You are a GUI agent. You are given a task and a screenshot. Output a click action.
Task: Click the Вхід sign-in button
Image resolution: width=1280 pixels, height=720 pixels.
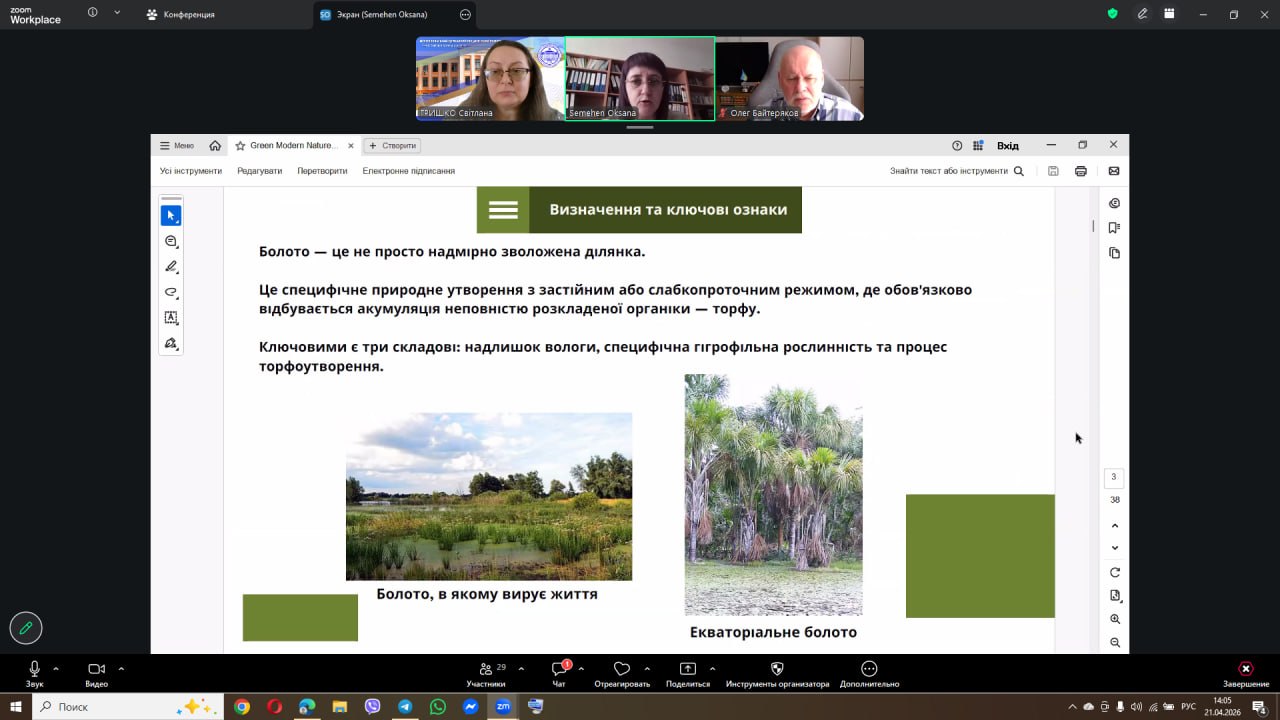coord(1007,146)
